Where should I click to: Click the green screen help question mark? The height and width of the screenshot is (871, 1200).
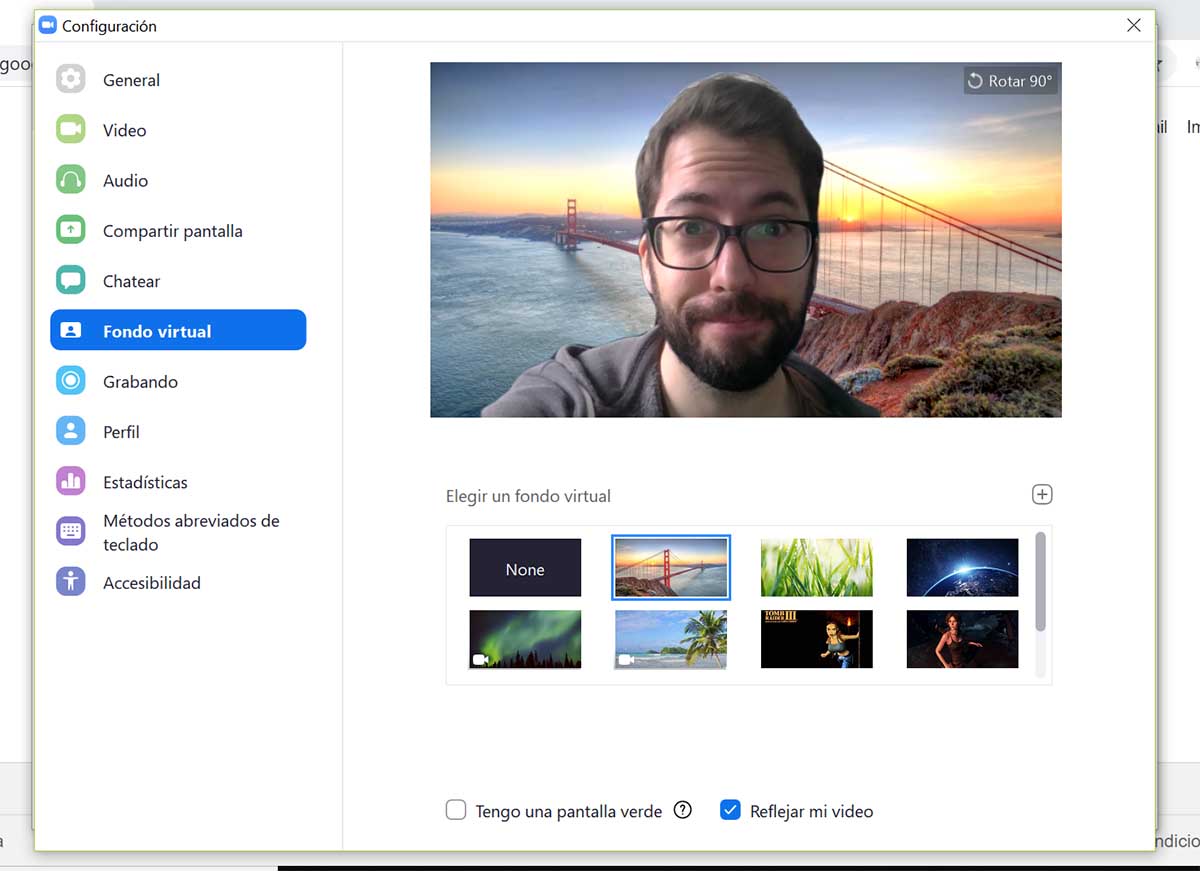click(683, 810)
